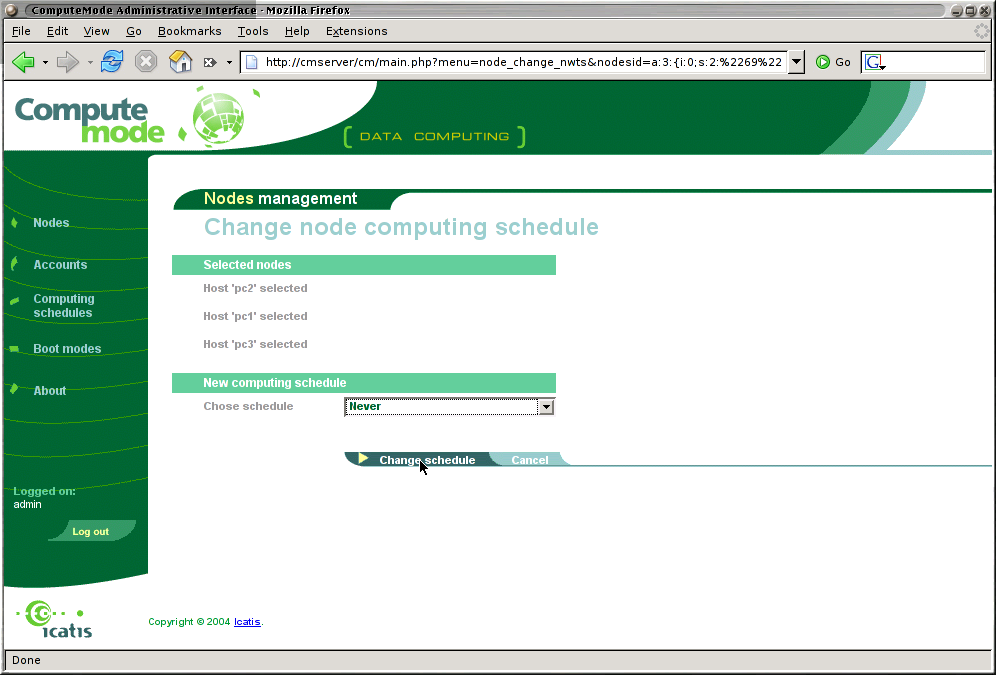
Task: Open the Chose schedule dropdown showing Never
Action: pyautogui.click(x=449, y=406)
